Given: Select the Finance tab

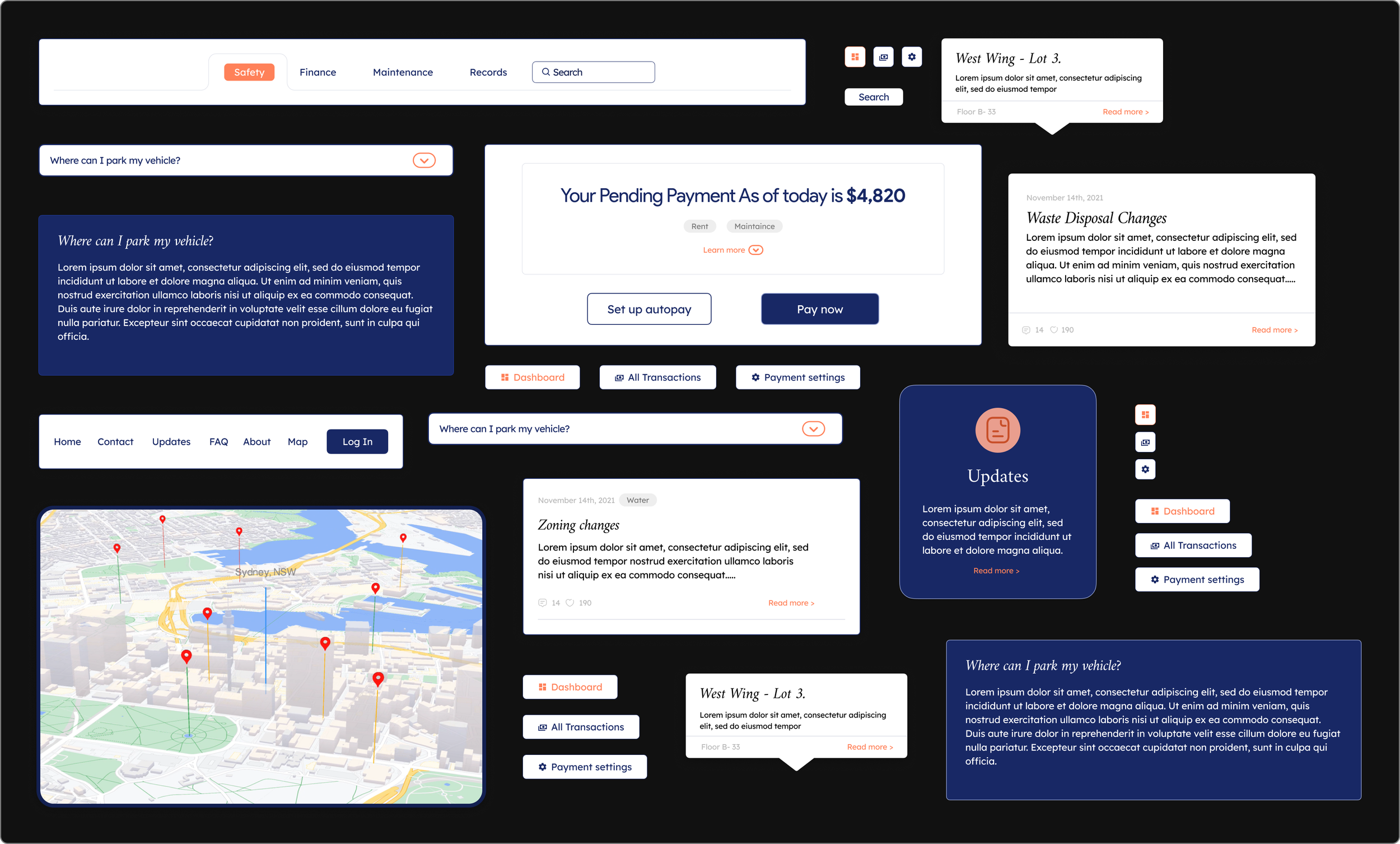Looking at the screenshot, I should (x=318, y=72).
